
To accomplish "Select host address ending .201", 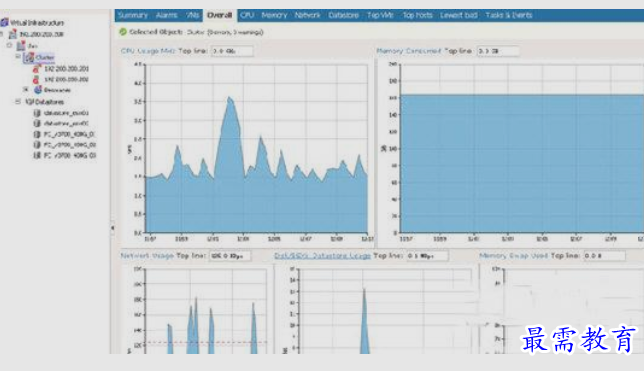I will pyautogui.click(x=67, y=69).
